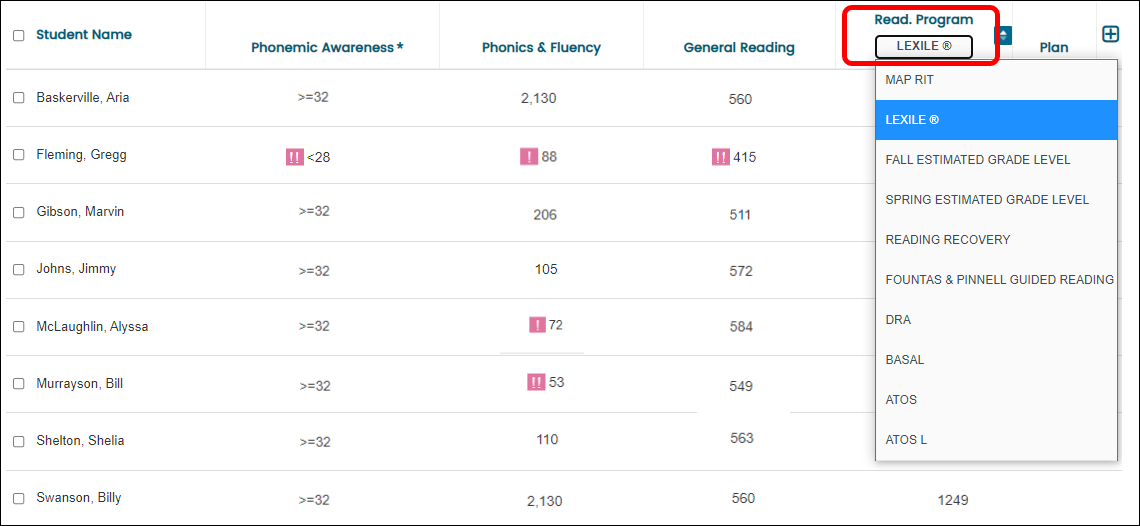Select the checkbox for Gibson, Marvin
Screen dimensions: 1140x526
pos(19,212)
